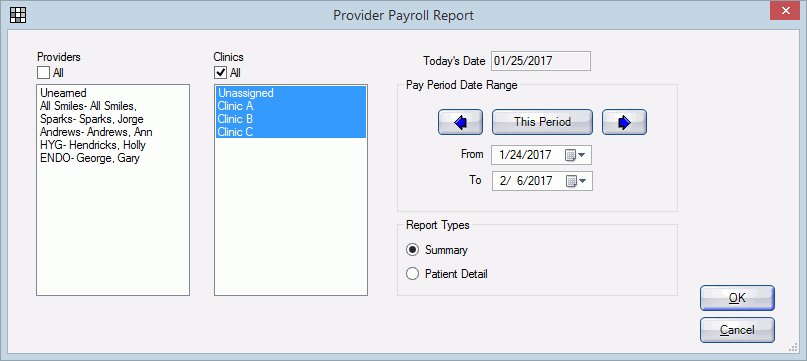Image resolution: width=807 pixels, height=361 pixels.
Task: Select Unassigned in Clinics list
Action: [x=291, y=93]
